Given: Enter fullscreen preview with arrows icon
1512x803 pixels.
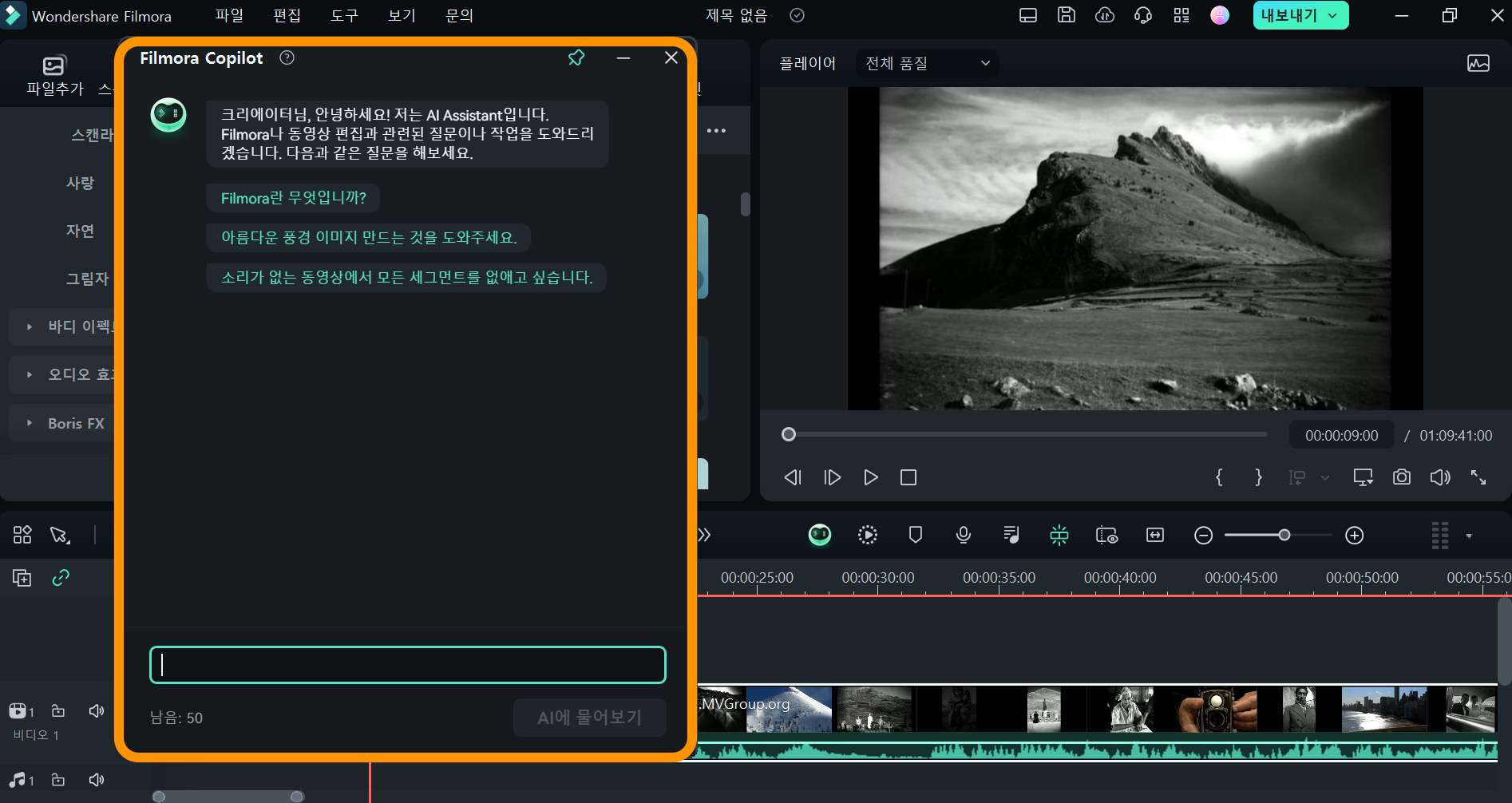Looking at the screenshot, I should 1478,477.
